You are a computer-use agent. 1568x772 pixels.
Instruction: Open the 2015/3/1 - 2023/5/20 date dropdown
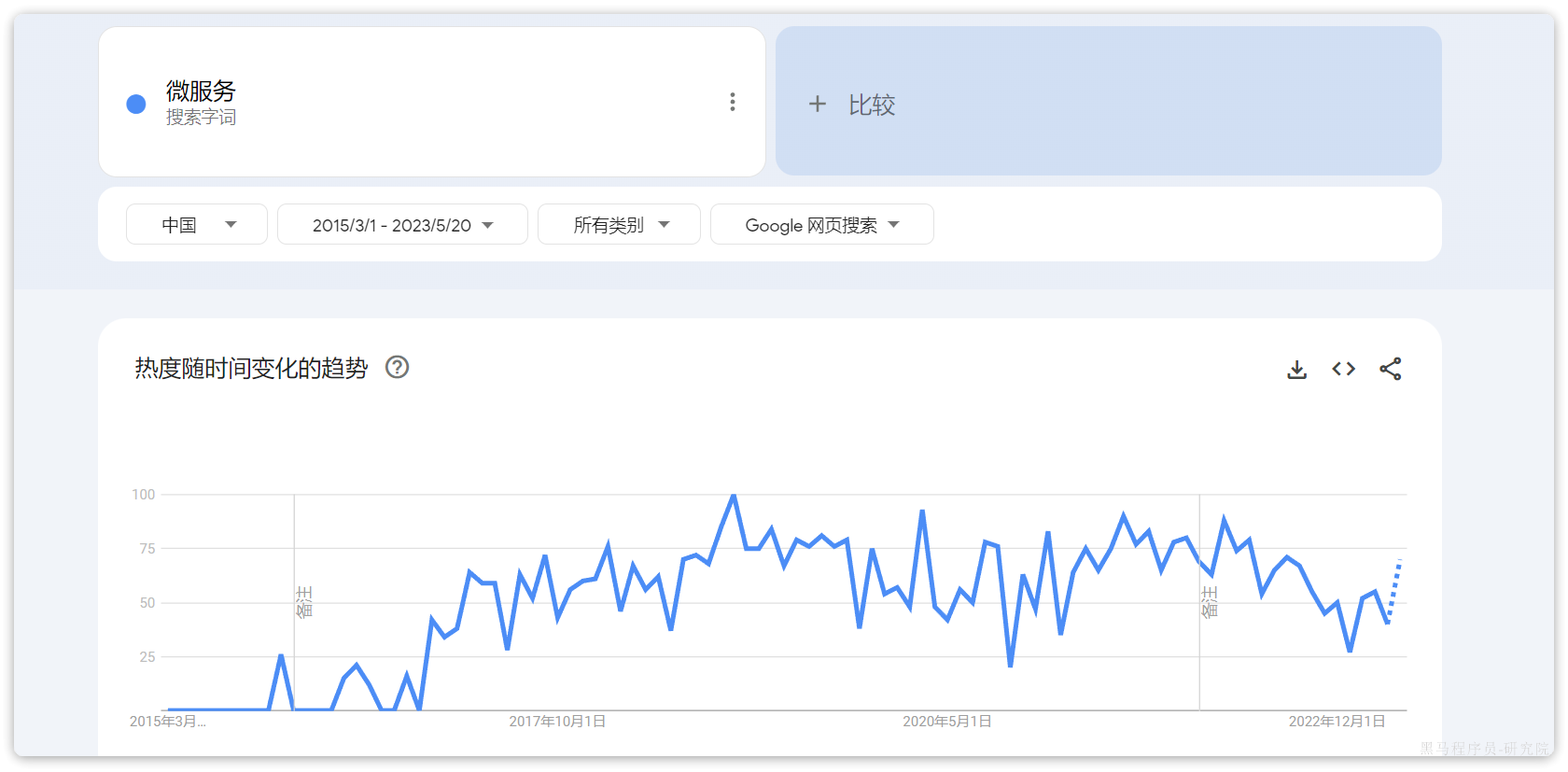click(402, 225)
